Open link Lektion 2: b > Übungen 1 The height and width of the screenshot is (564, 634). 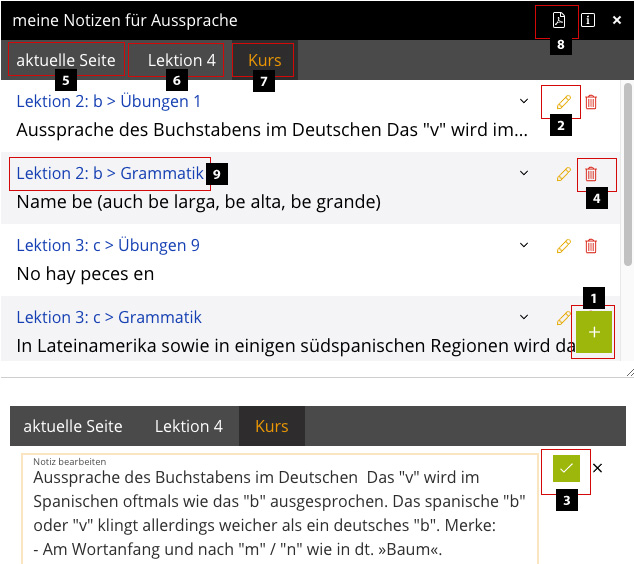(108, 101)
